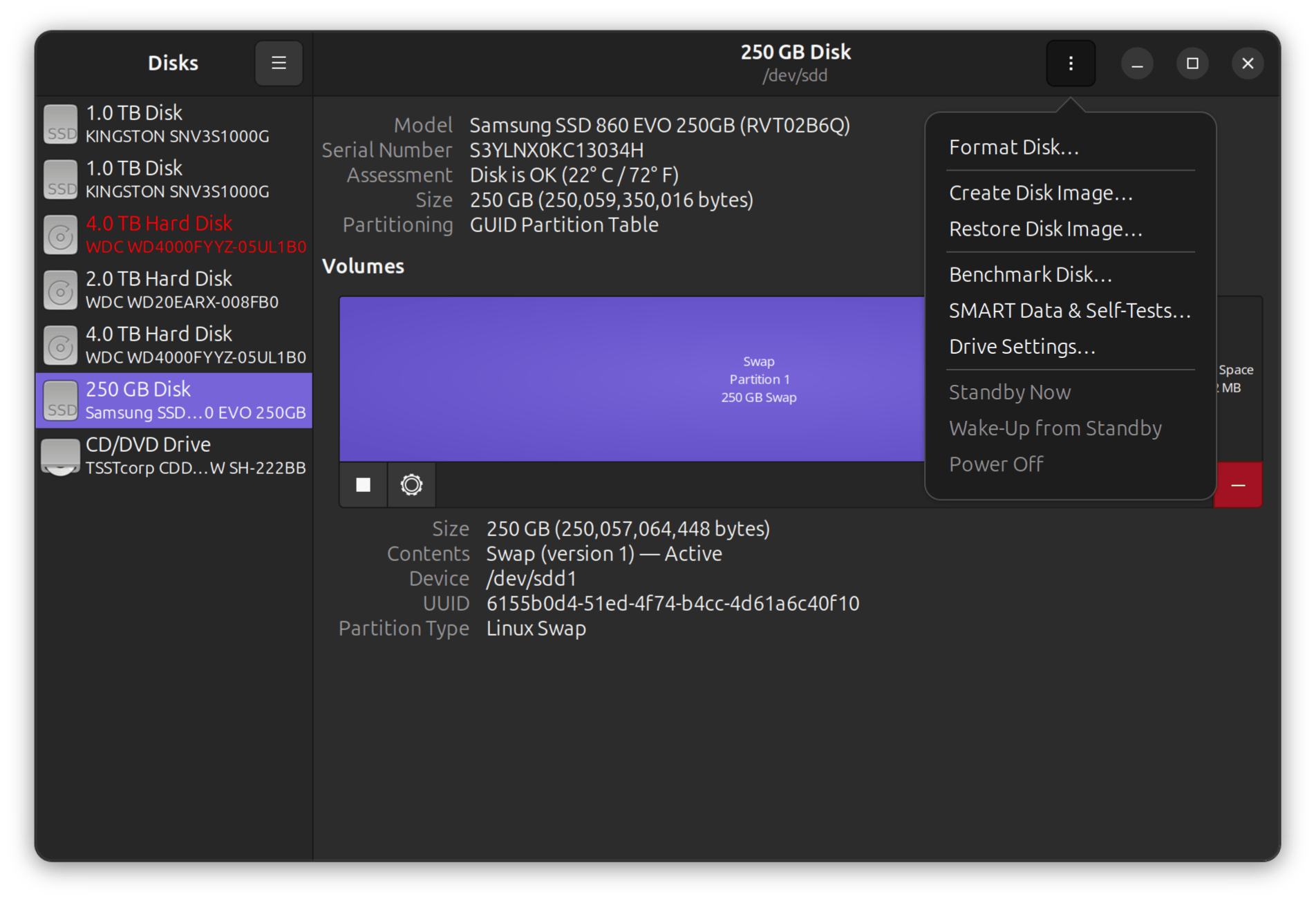Screen dimensions: 1316x901
Task: Choose Create Disk Image menu entry
Action: pyautogui.click(x=1040, y=193)
